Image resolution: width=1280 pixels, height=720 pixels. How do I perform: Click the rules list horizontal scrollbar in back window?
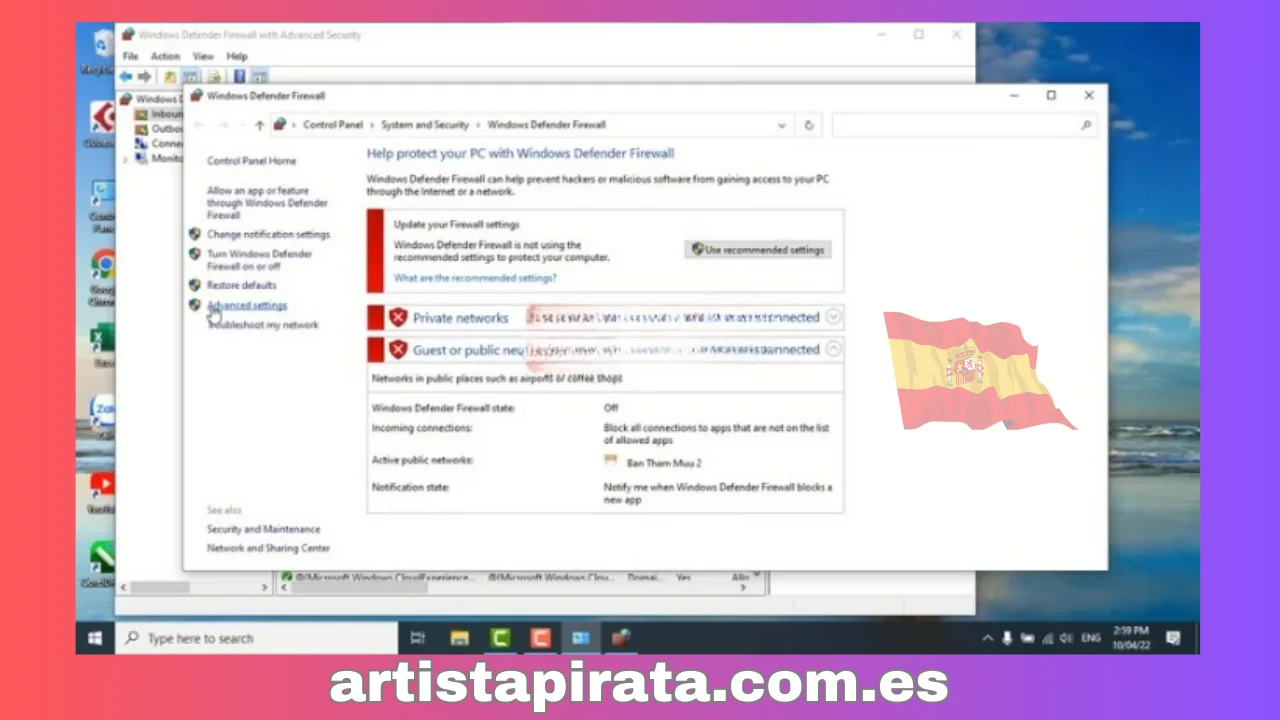(515, 587)
